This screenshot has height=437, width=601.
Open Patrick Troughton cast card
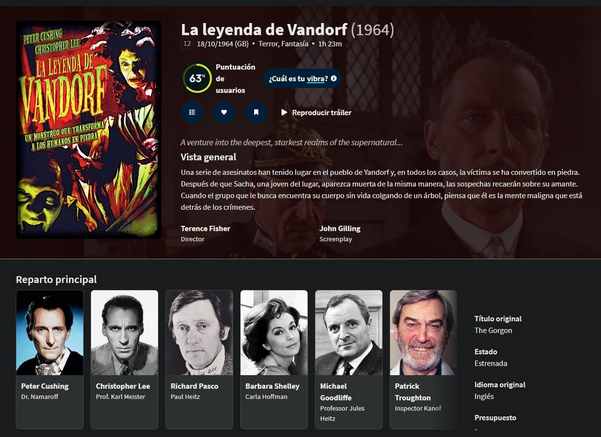click(x=424, y=359)
